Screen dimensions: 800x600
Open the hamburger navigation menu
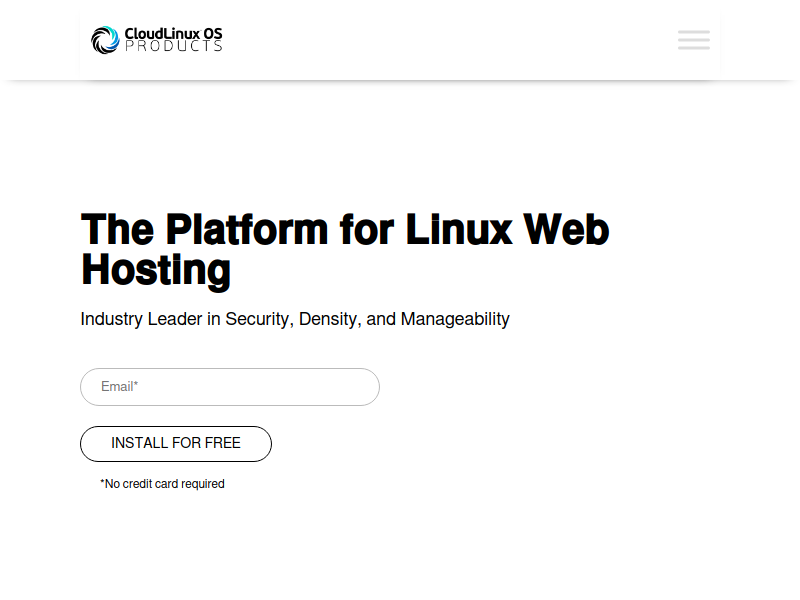693,40
